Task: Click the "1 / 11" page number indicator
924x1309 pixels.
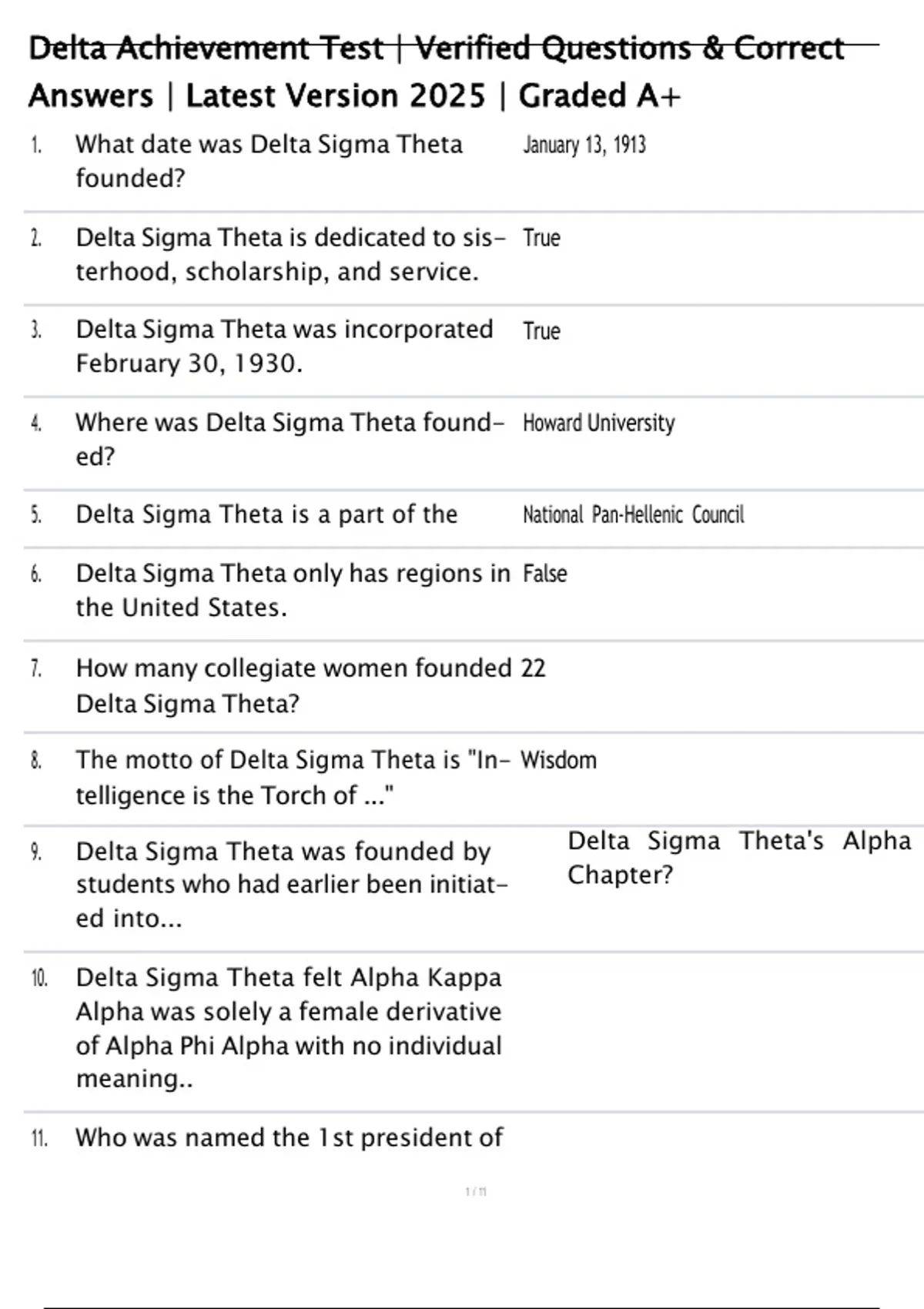Action: [x=476, y=1192]
